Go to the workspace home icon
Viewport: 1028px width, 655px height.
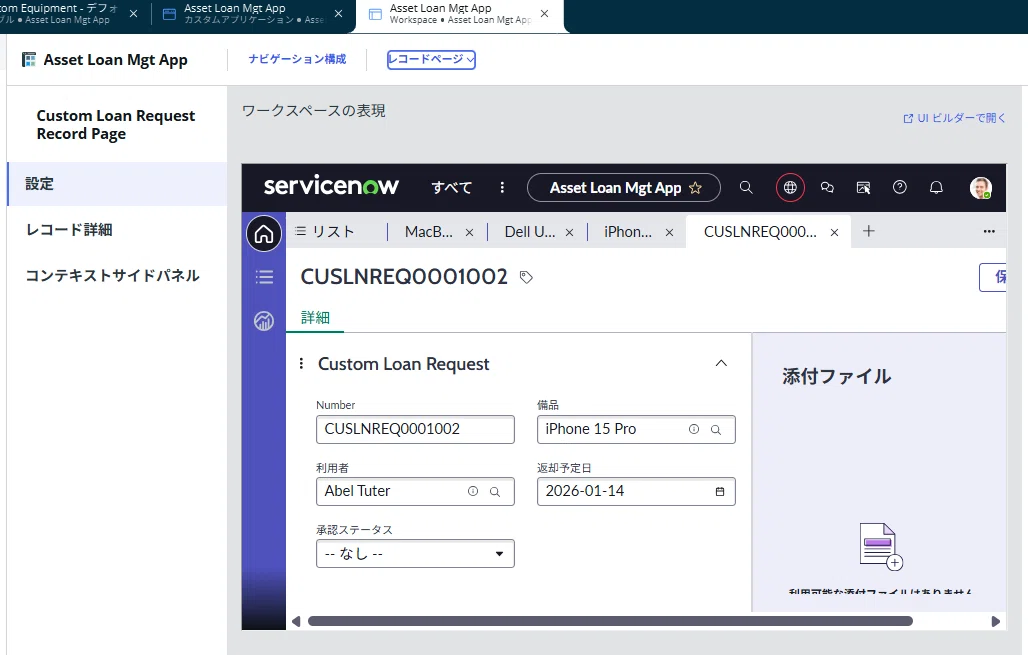264,233
